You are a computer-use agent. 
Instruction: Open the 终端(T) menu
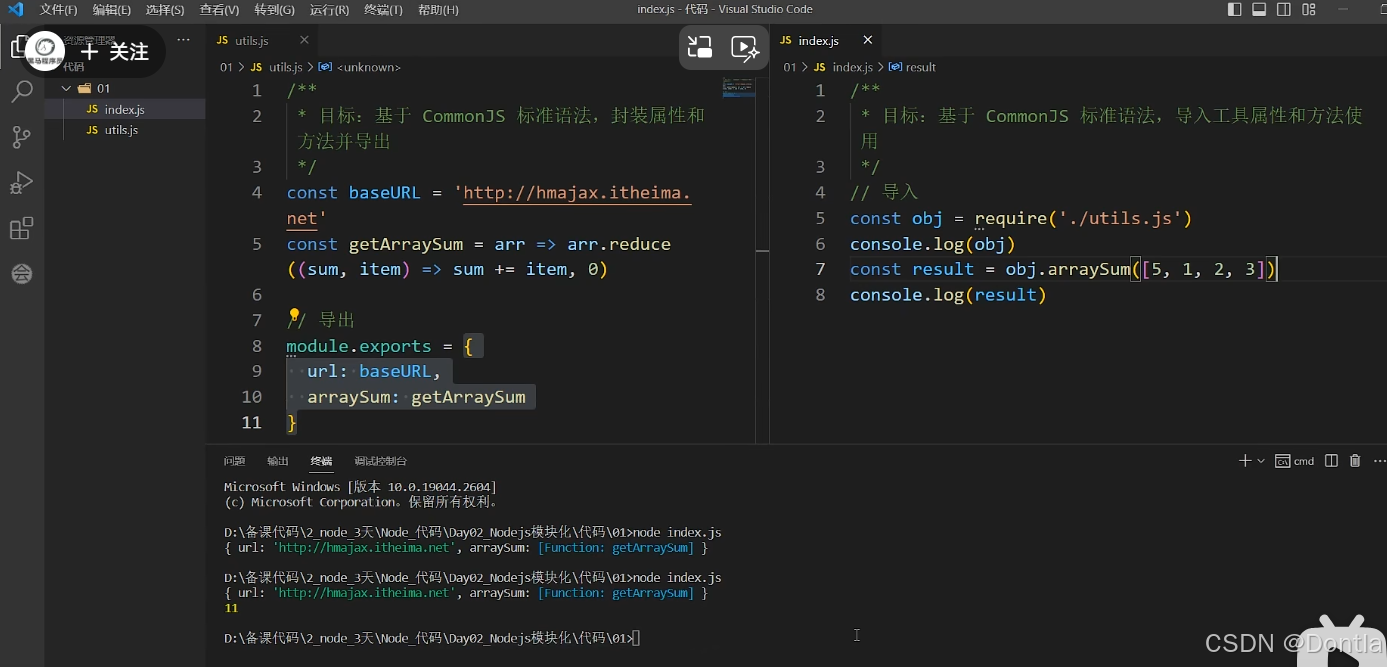coord(383,9)
